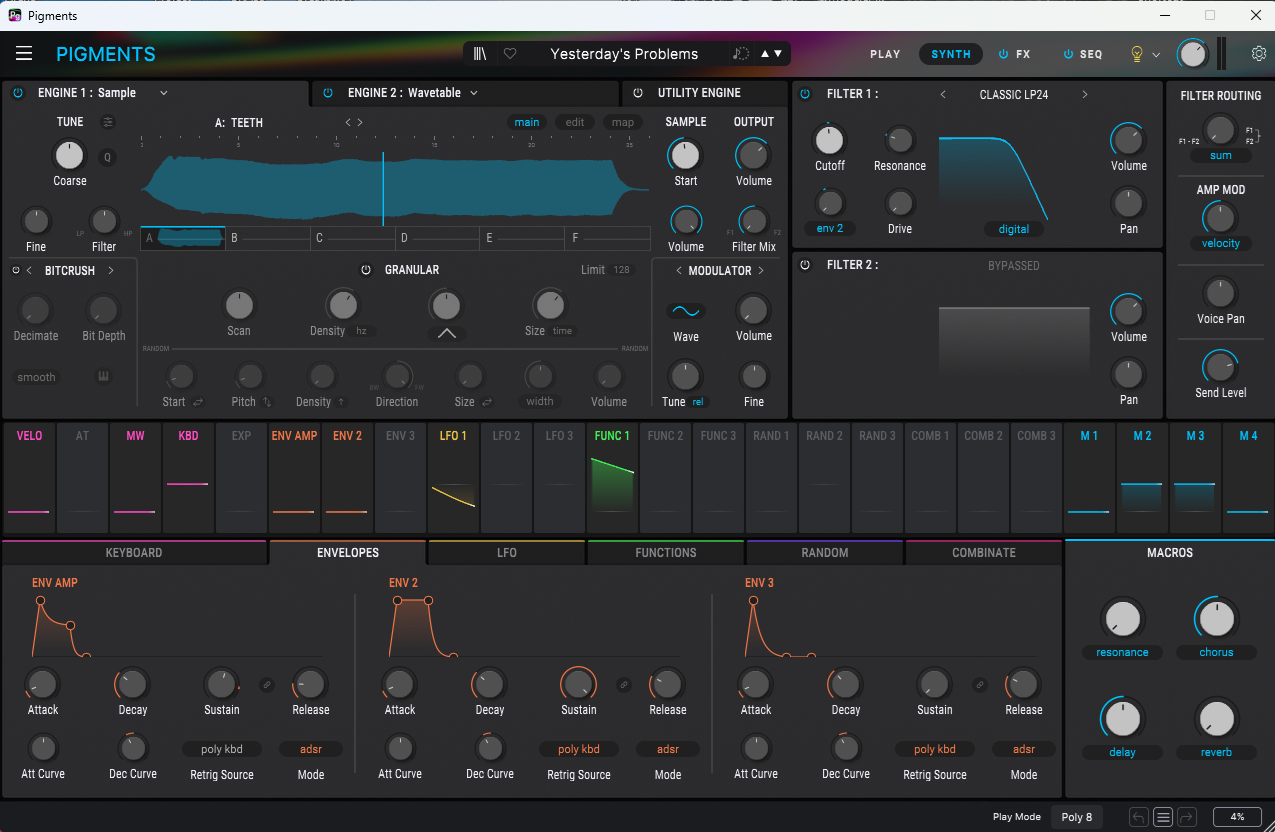
Task: Click the grain shape envelope icon
Action: (x=446, y=334)
